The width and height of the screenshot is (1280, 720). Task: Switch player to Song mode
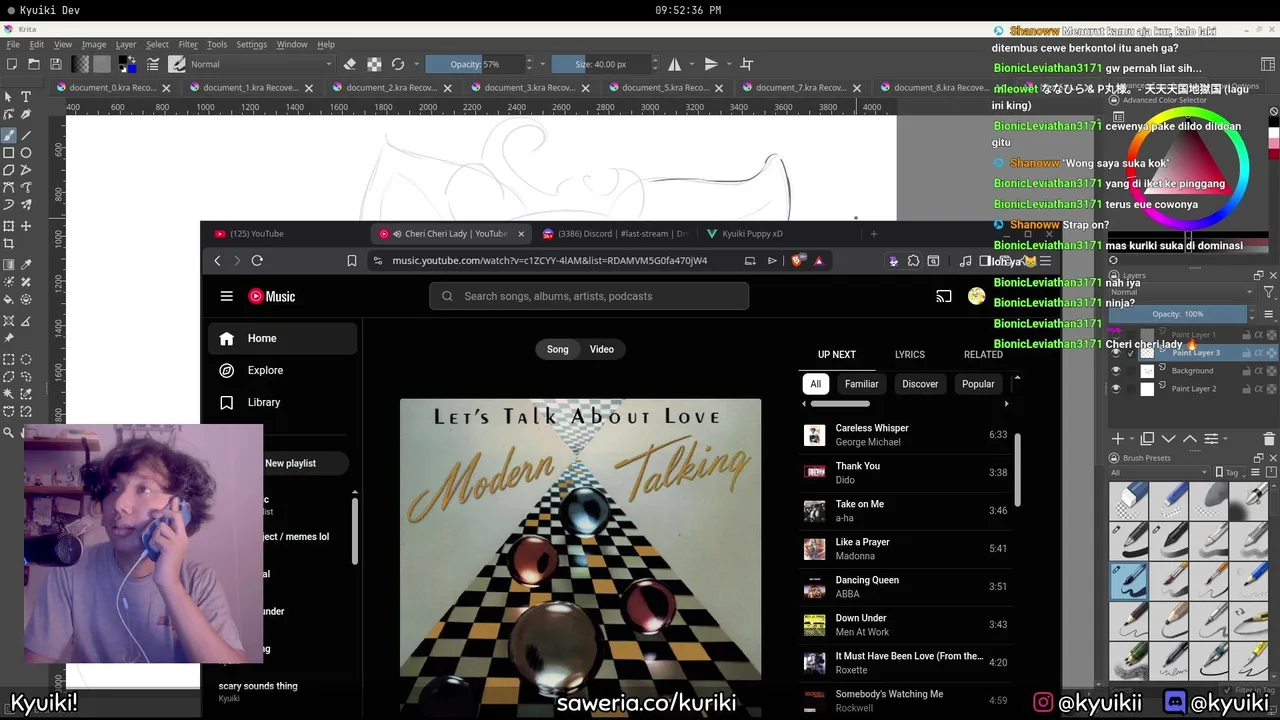point(558,349)
